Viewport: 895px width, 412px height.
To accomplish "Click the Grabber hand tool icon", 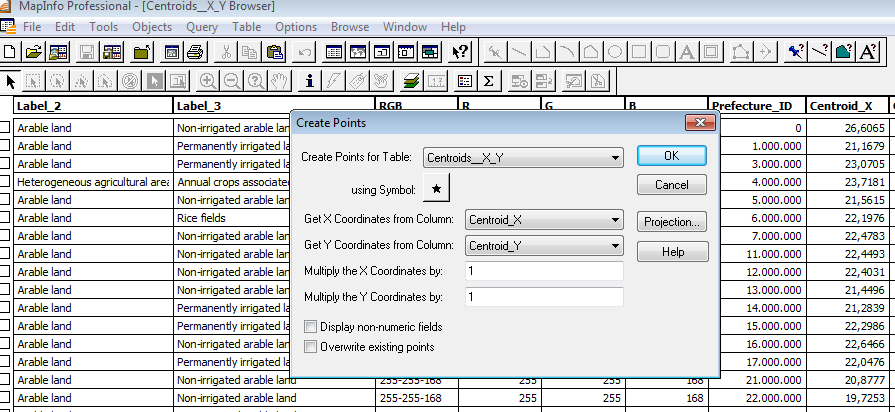I will point(280,82).
